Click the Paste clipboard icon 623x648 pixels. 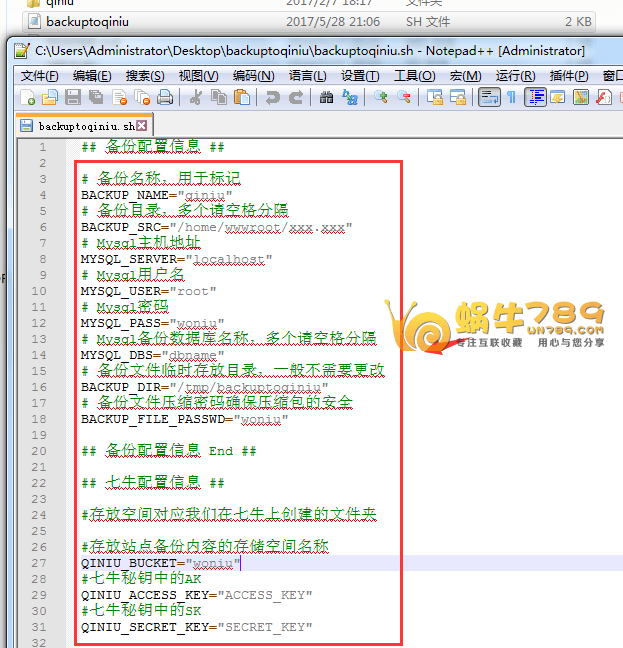tap(241, 97)
